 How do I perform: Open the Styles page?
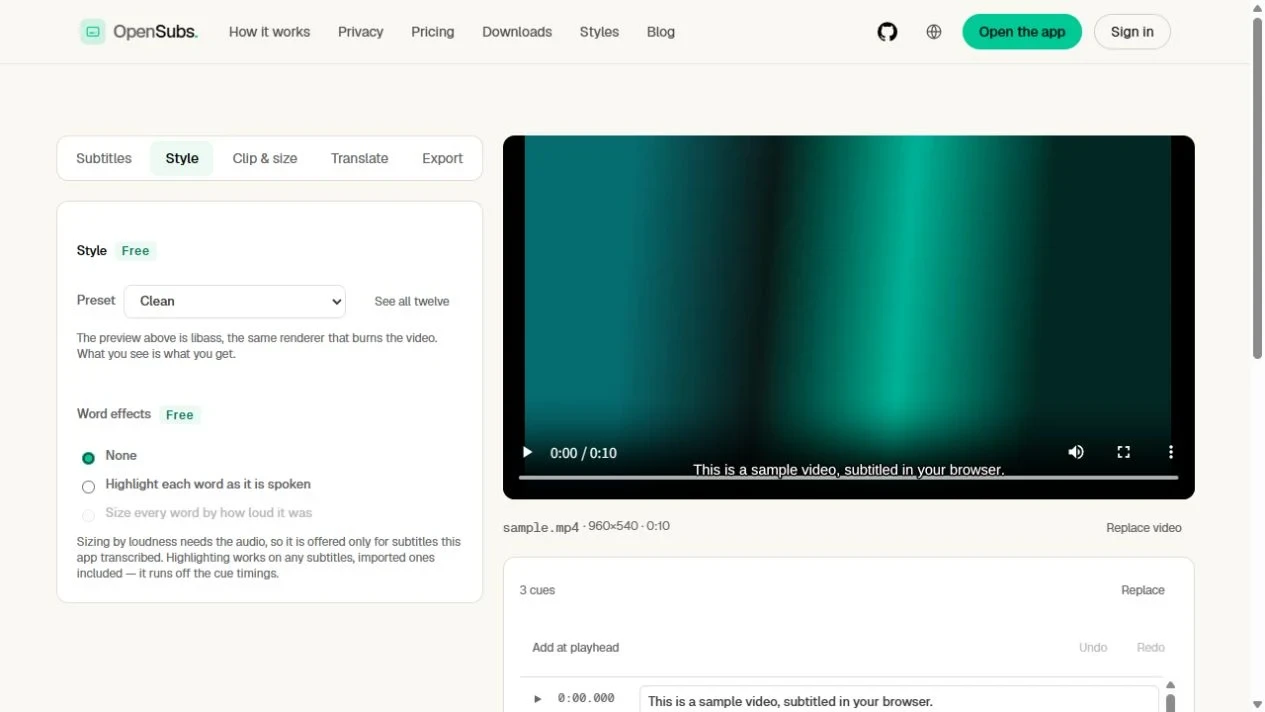[x=599, y=32]
